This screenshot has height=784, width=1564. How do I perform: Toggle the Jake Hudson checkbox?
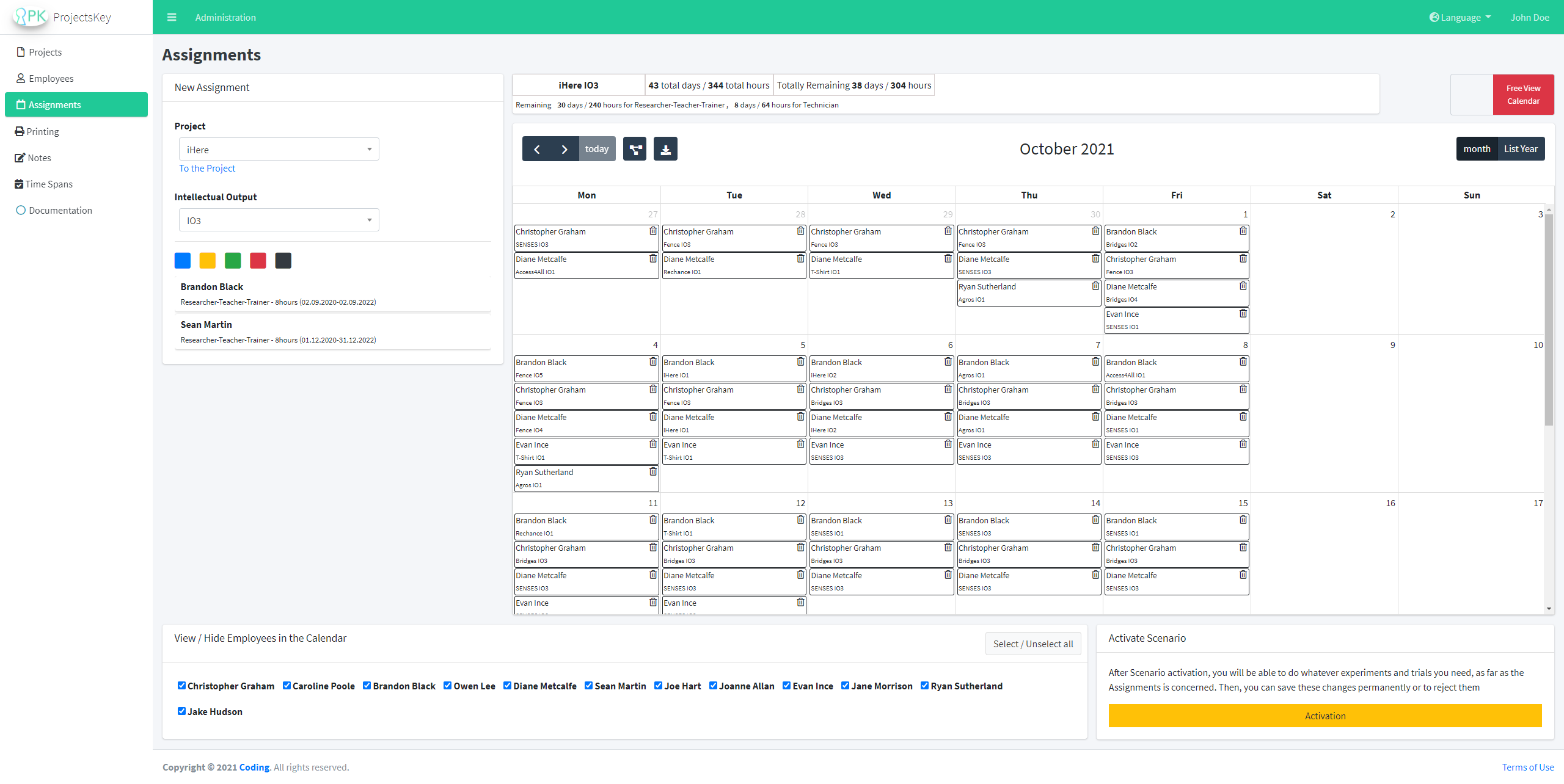coord(181,711)
